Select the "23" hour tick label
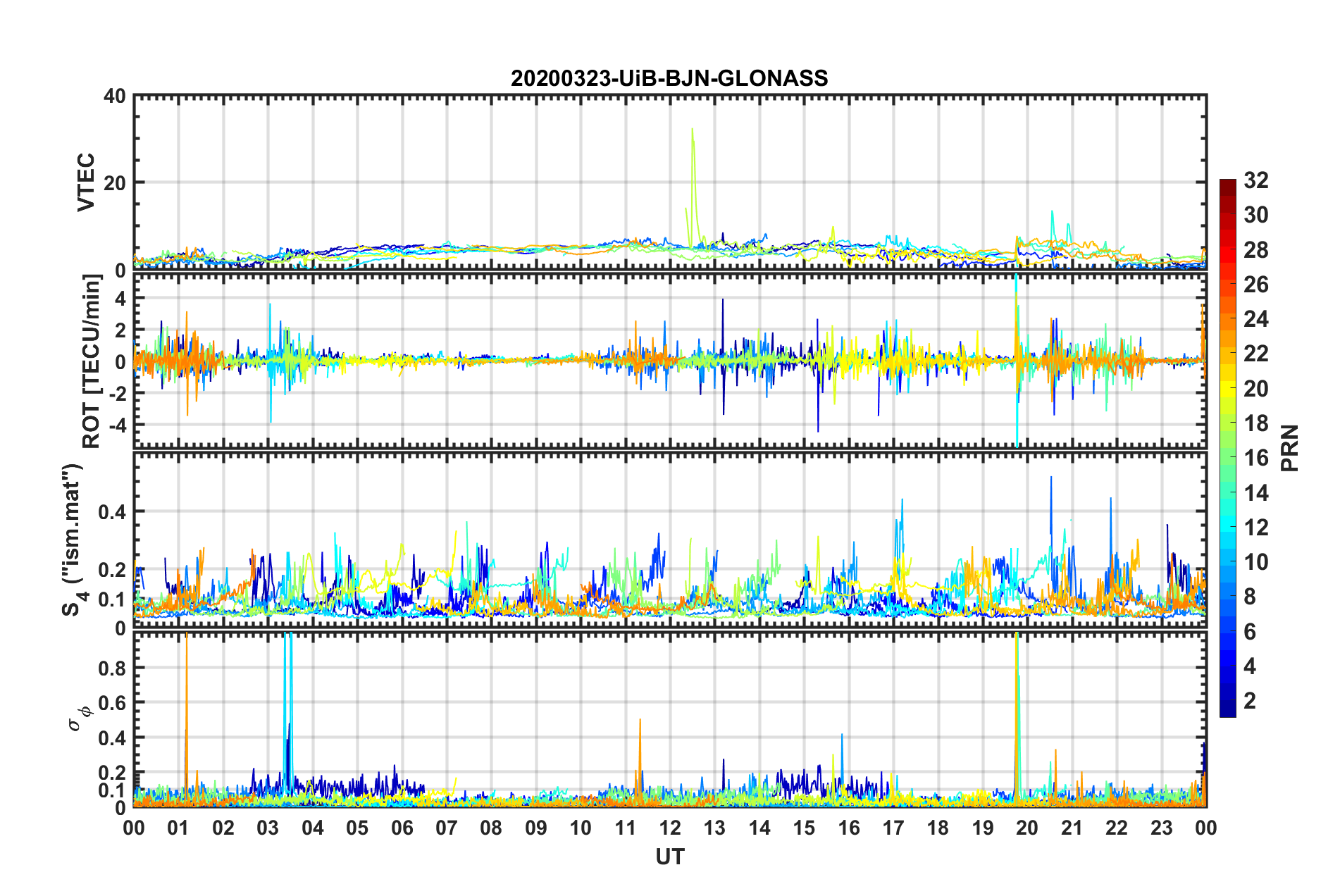Screen dimensions: 1340x896 [x=1162, y=828]
